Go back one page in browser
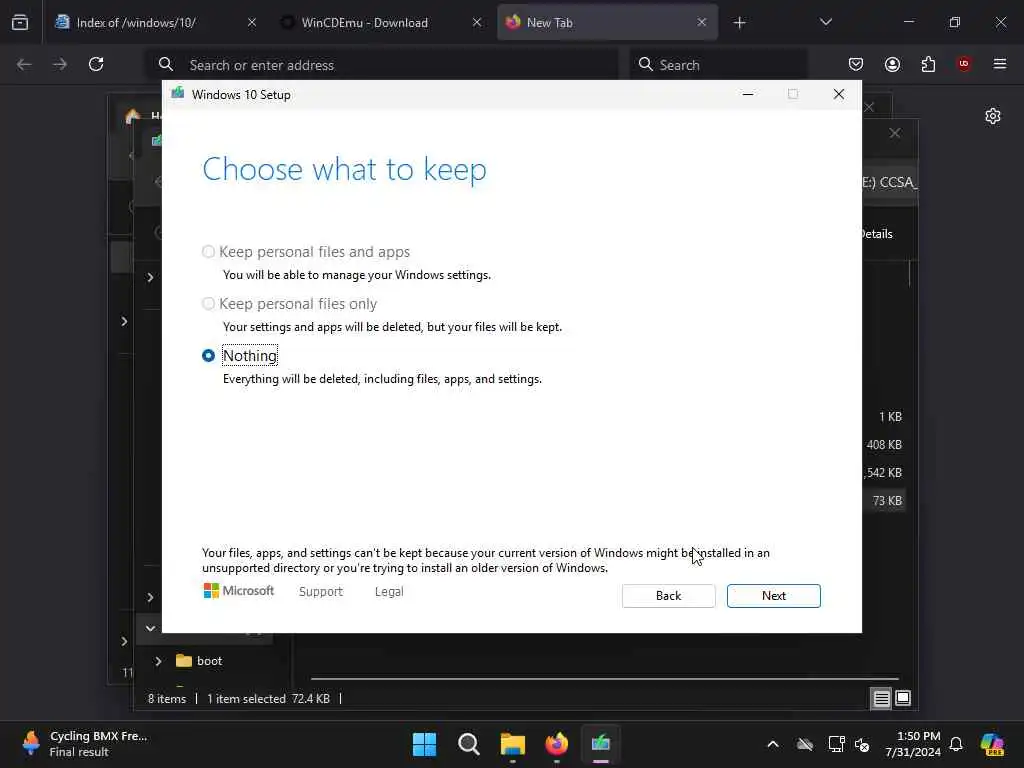 [24, 64]
